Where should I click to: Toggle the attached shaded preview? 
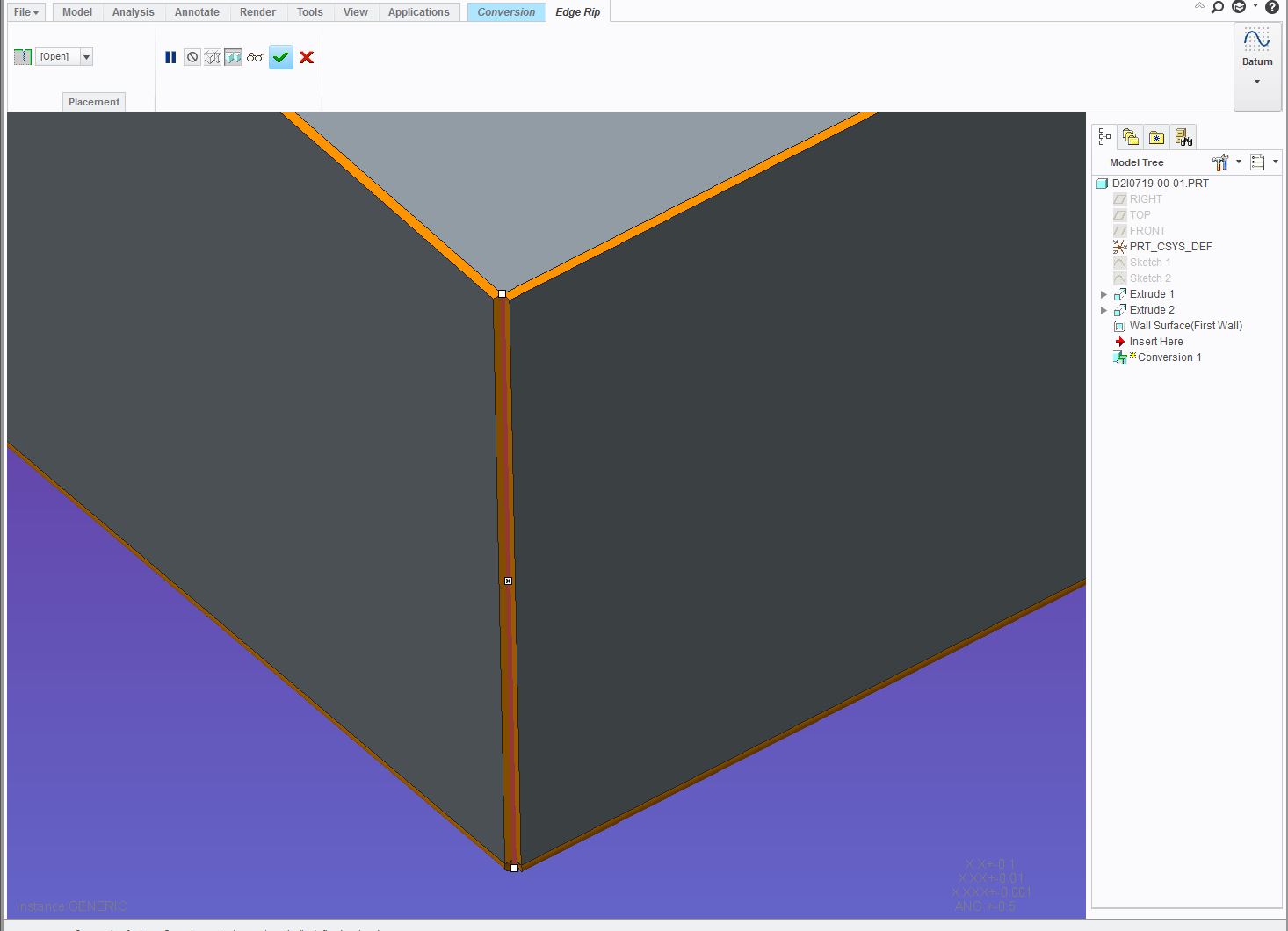point(233,57)
